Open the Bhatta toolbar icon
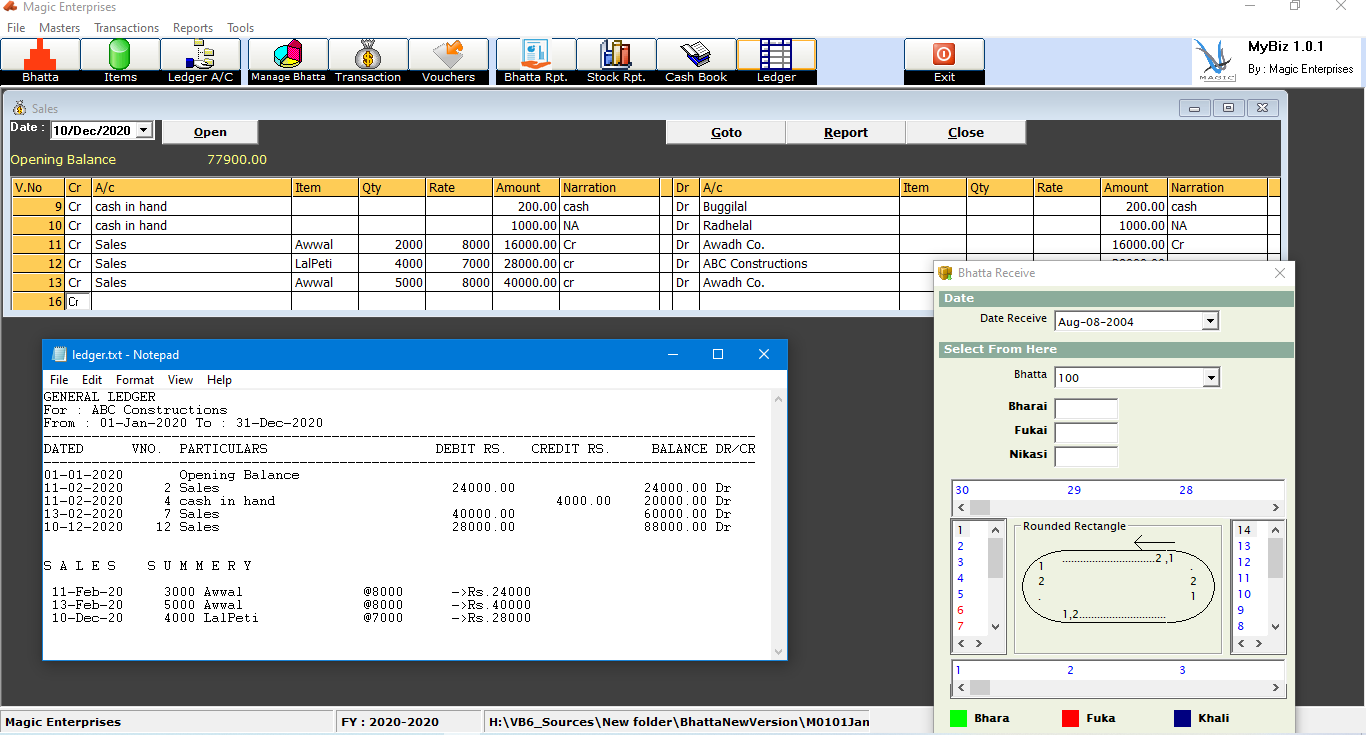 [x=40, y=61]
